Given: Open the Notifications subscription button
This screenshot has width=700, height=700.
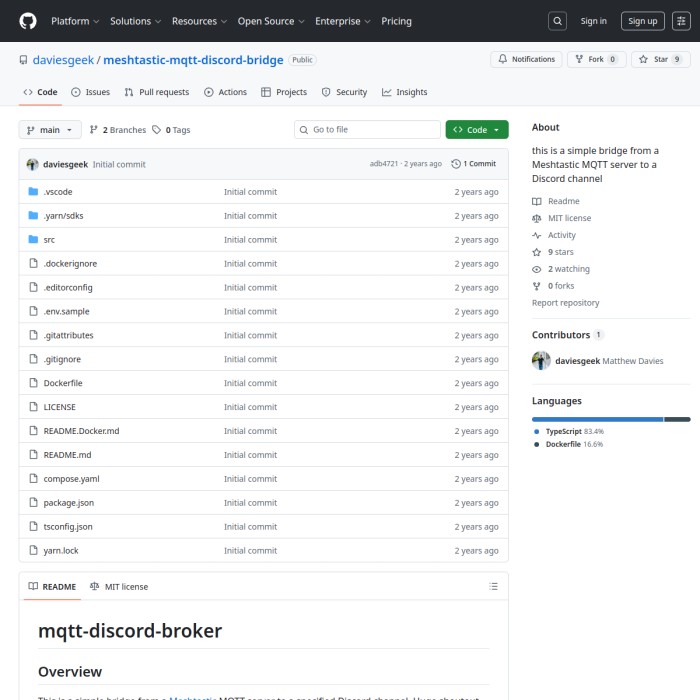Looking at the screenshot, I should click(526, 60).
